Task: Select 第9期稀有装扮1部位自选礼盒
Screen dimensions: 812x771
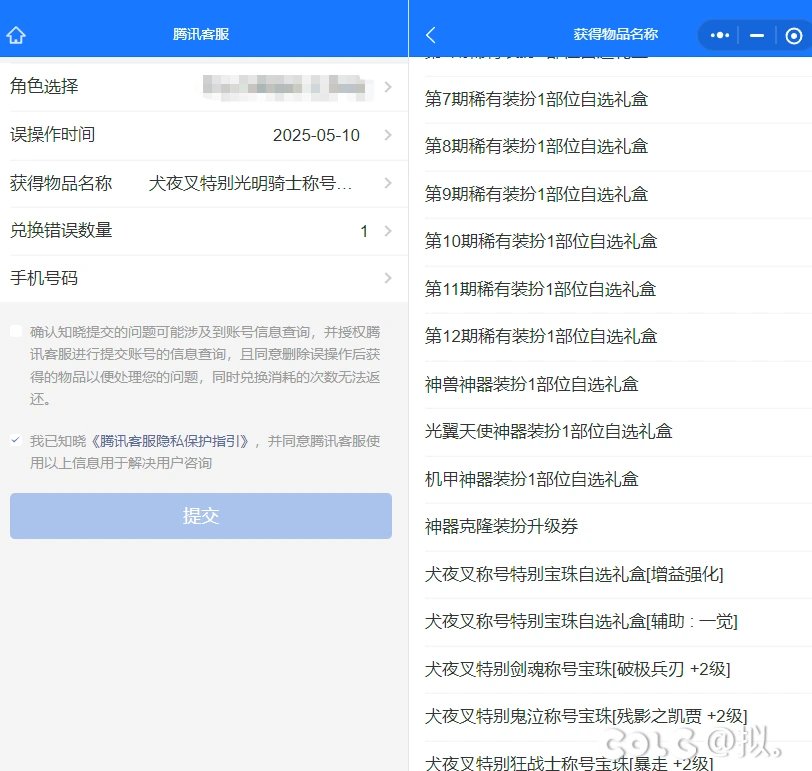Action: point(536,194)
